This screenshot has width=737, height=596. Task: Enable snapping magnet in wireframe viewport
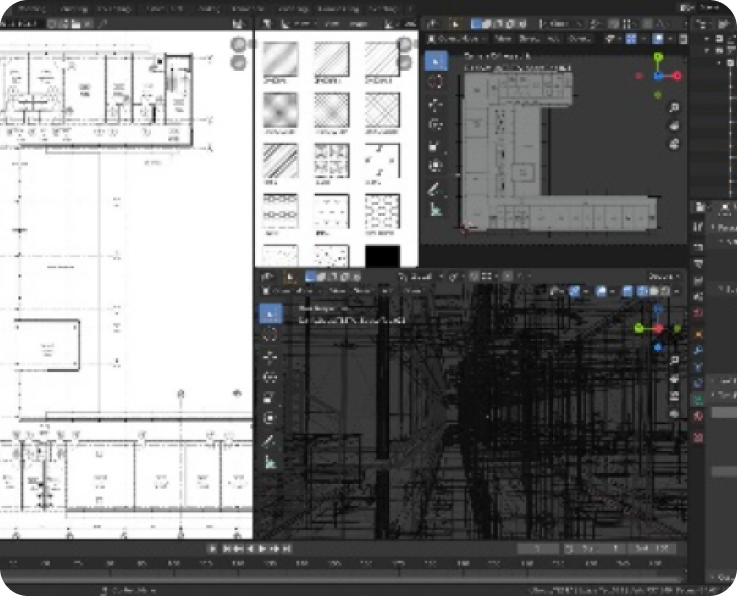pyautogui.click(x=475, y=277)
